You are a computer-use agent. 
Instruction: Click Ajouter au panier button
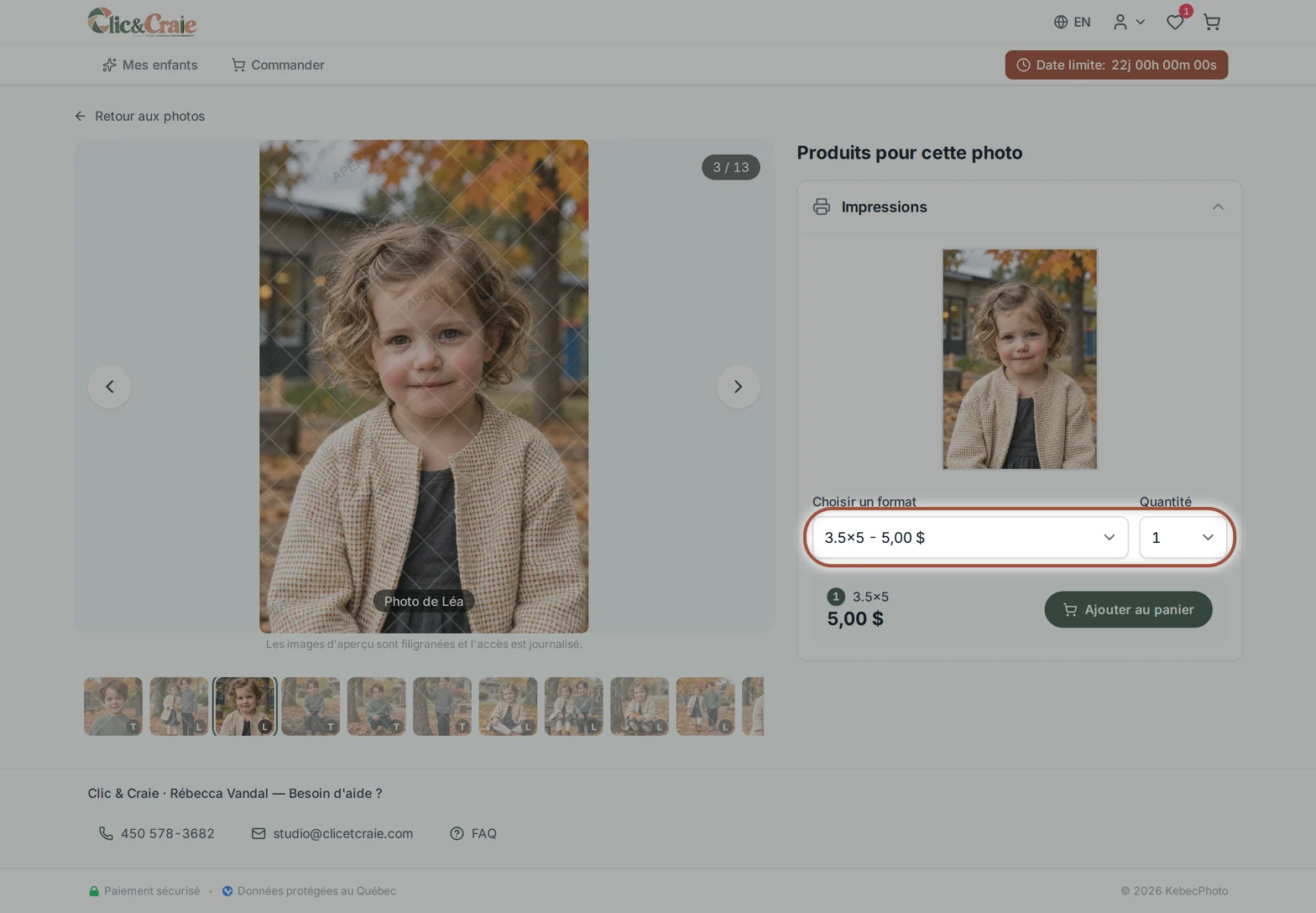[1128, 609]
